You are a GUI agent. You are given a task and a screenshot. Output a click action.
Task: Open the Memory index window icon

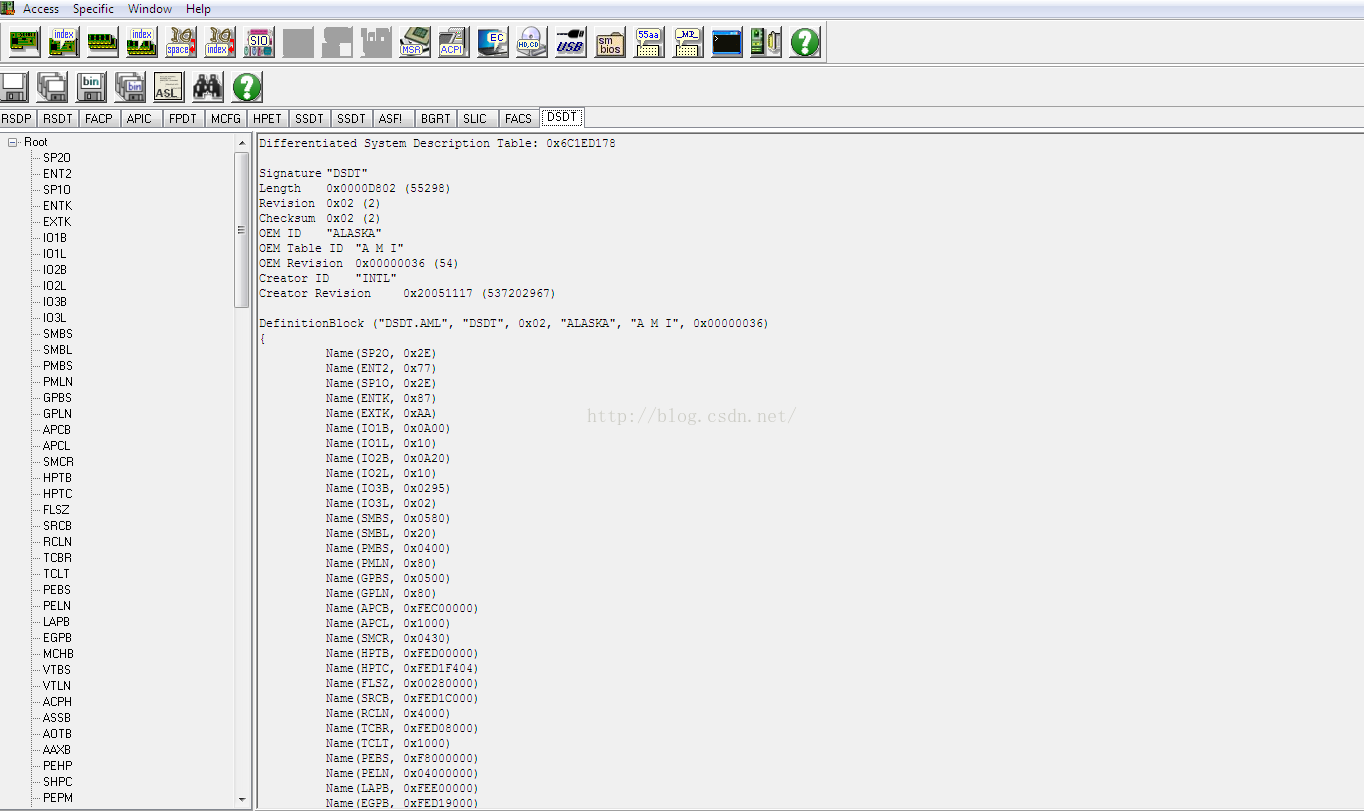142,42
